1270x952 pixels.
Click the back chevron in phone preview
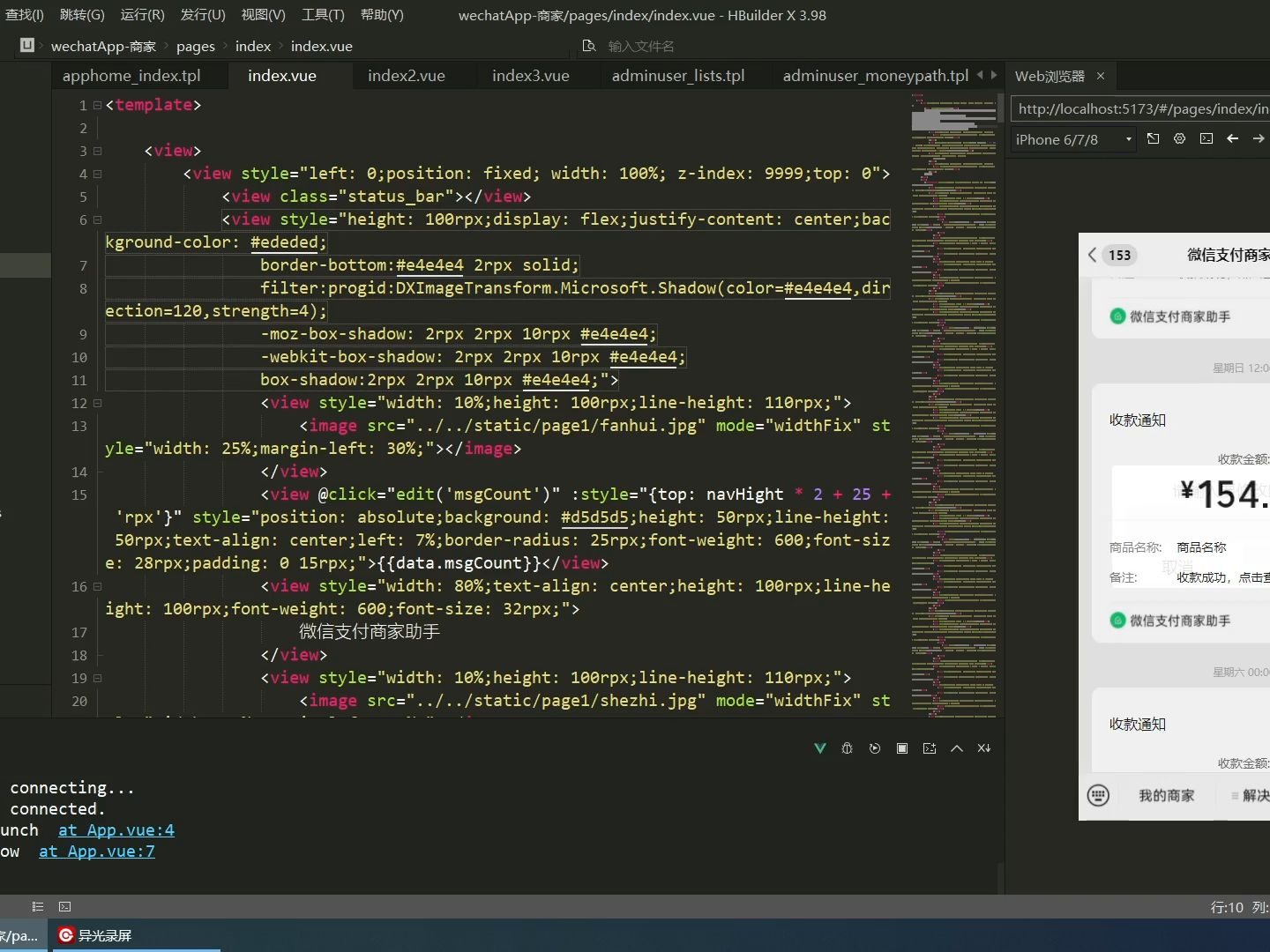pos(1092,255)
